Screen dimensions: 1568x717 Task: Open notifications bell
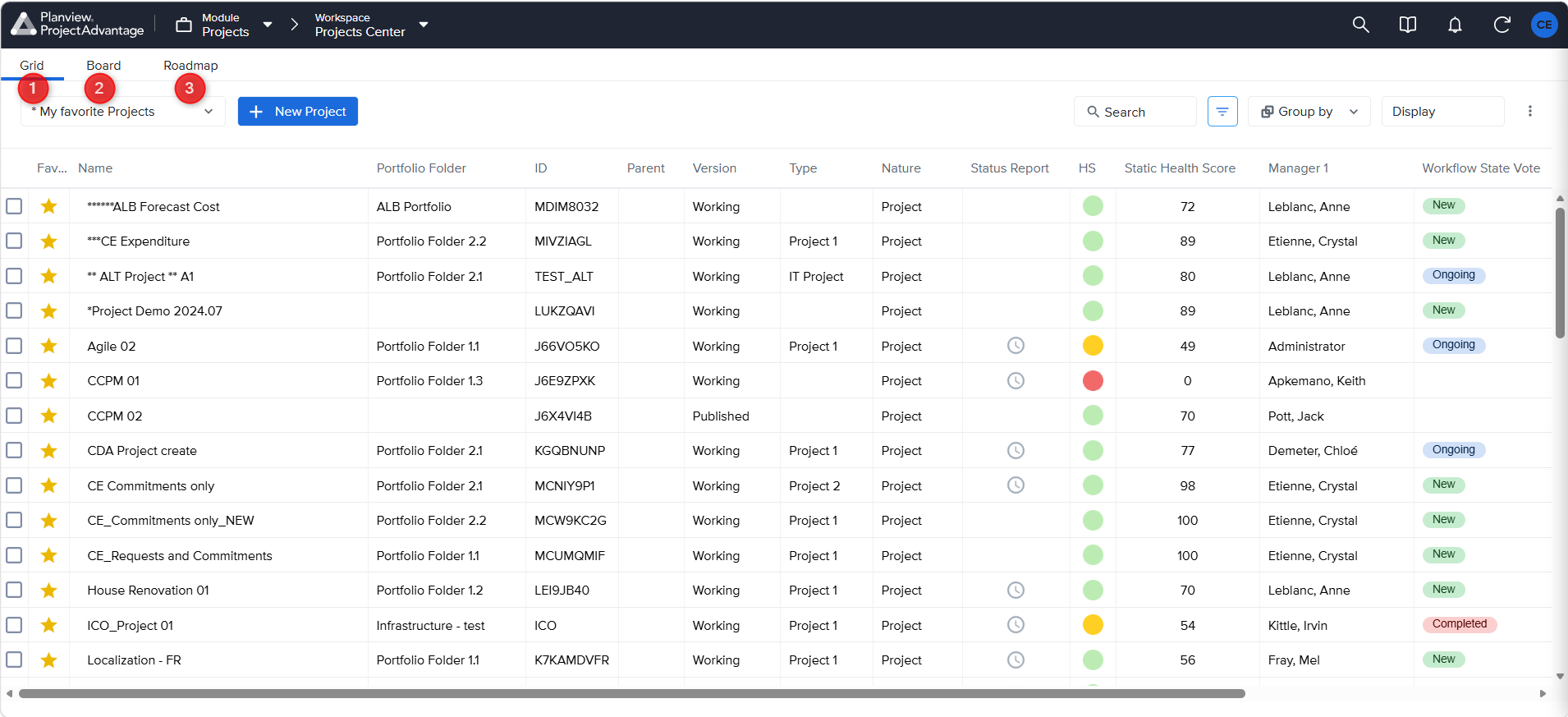coord(1455,25)
